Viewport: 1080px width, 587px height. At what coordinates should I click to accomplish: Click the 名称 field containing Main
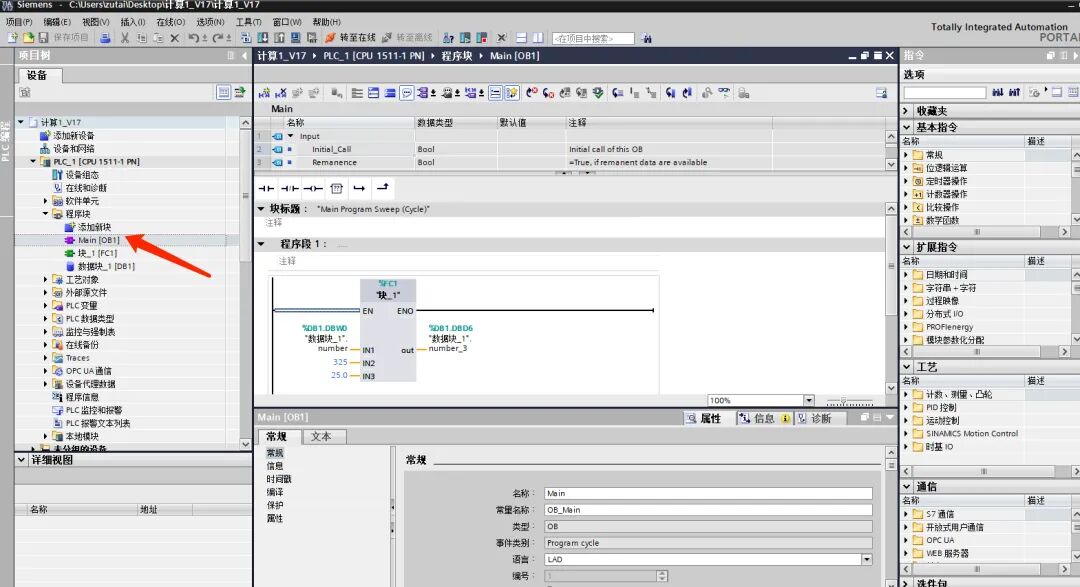708,493
